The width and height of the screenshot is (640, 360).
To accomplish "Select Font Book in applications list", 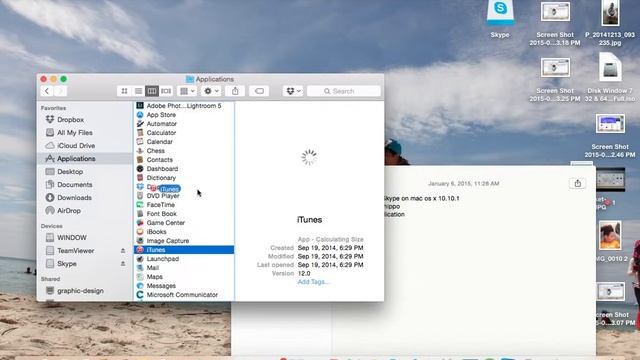I will (x=184, y=214).
